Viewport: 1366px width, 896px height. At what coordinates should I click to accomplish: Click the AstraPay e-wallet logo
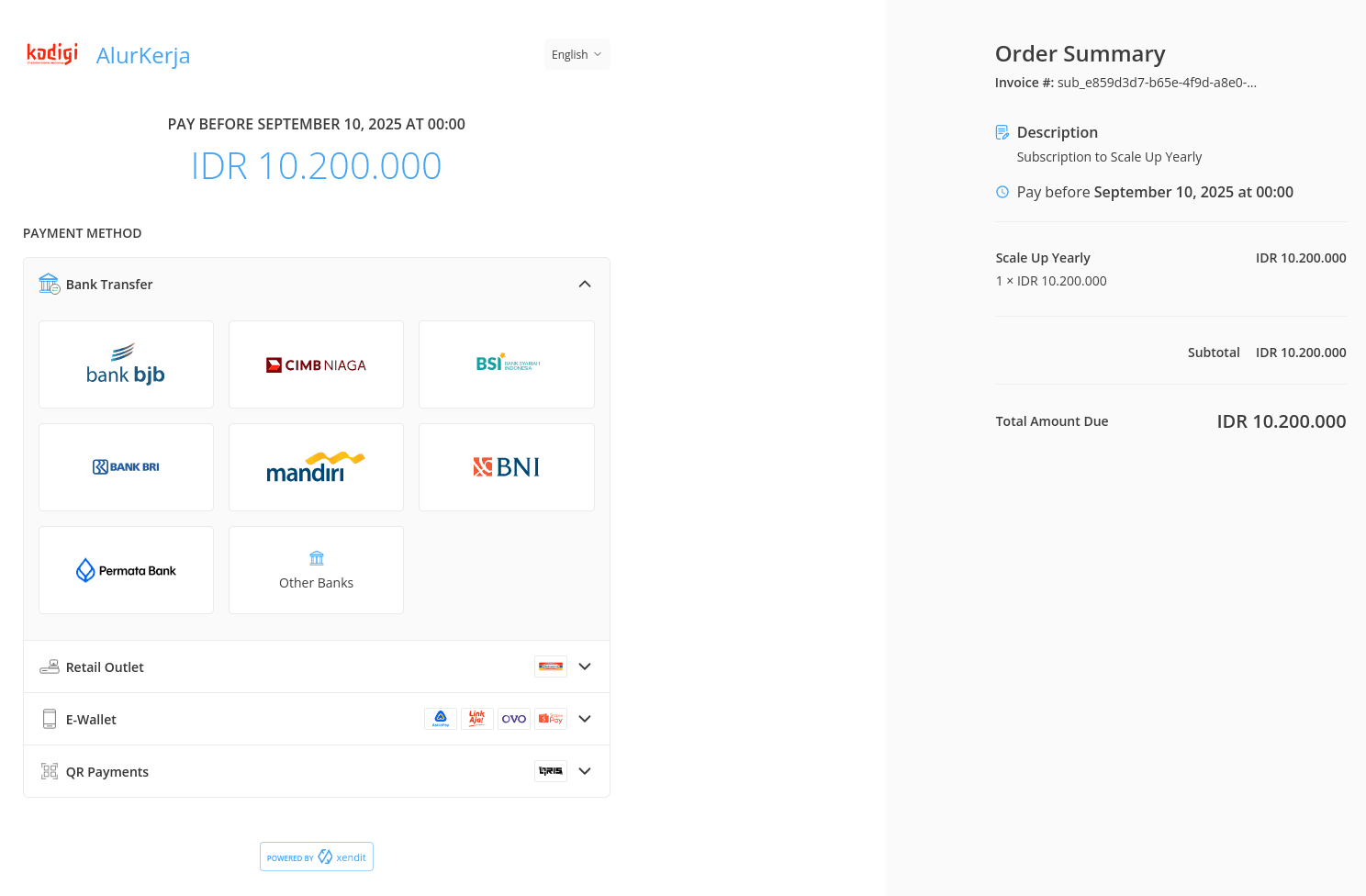[x=441, y=719]
